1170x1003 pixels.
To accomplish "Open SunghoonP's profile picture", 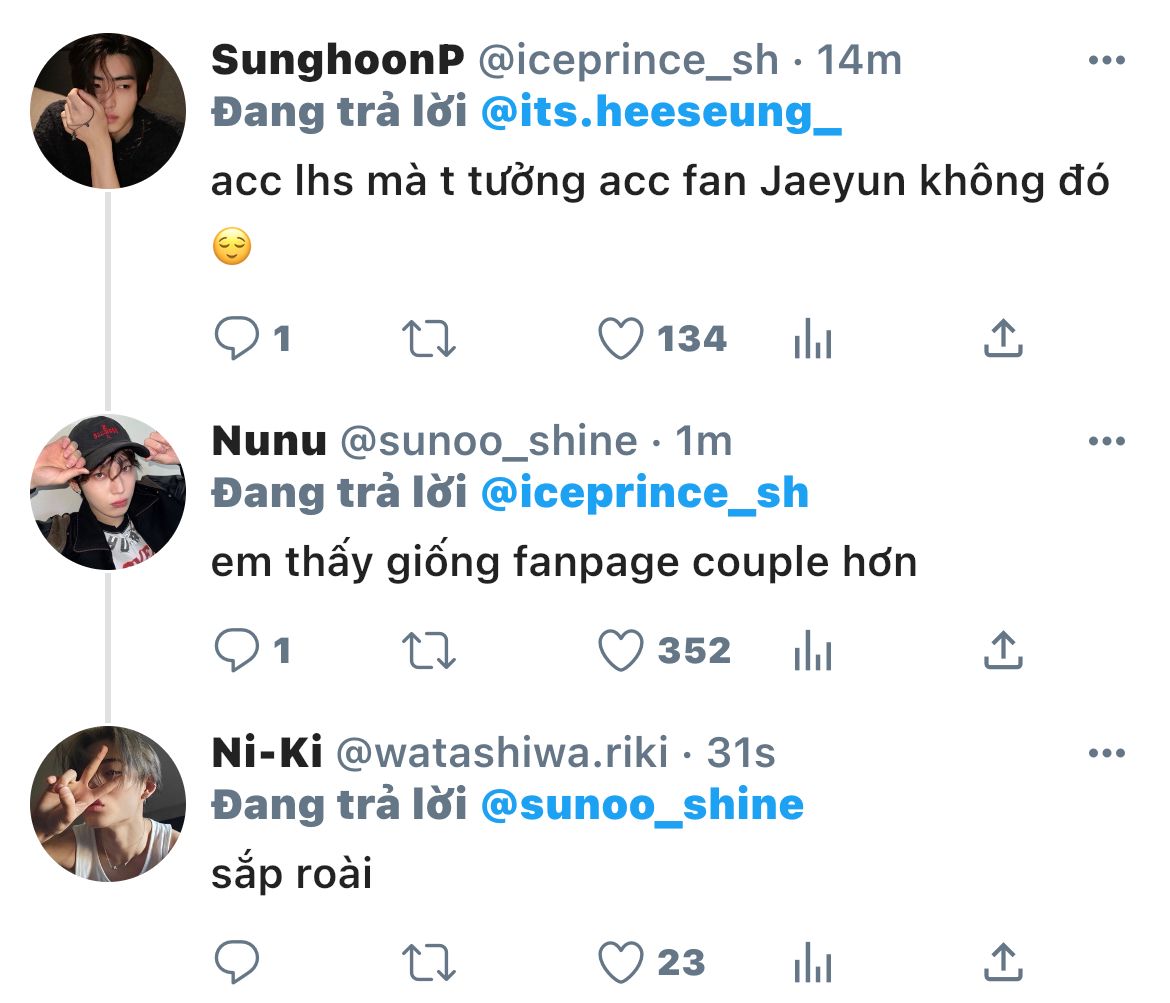I will 108,111.
